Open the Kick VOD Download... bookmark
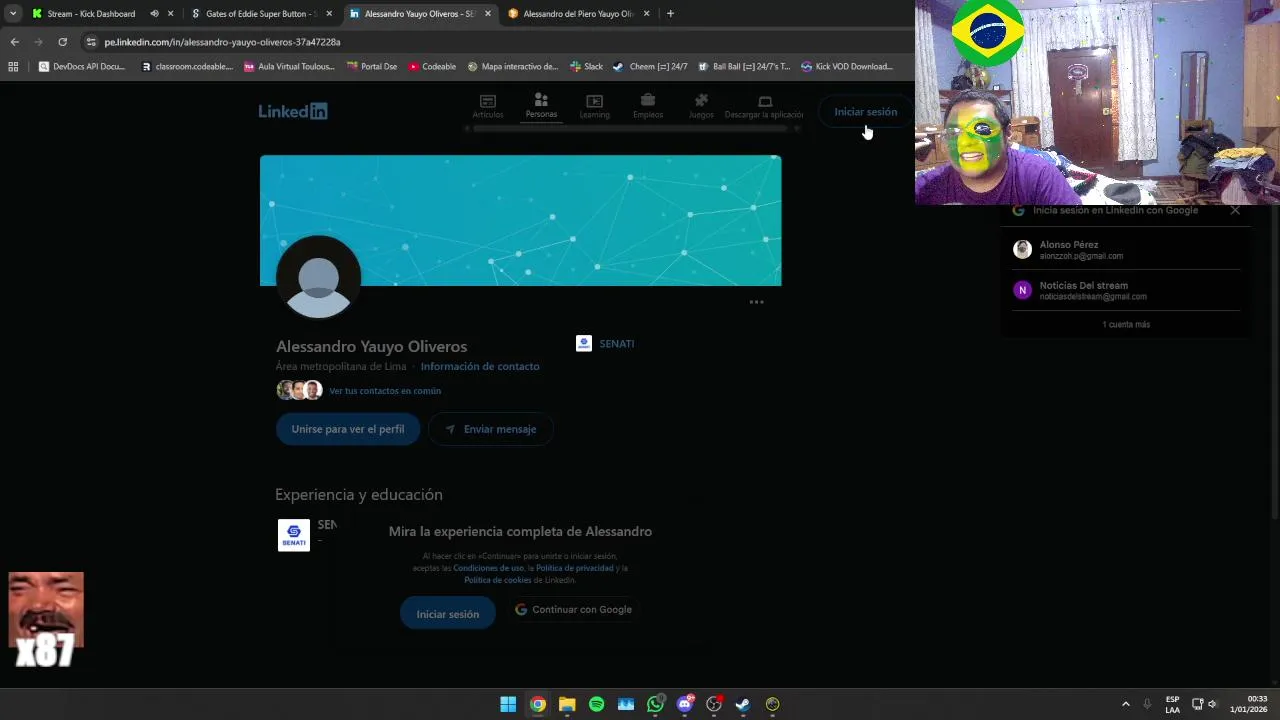Screen dimensions: 1280x720 847,67
